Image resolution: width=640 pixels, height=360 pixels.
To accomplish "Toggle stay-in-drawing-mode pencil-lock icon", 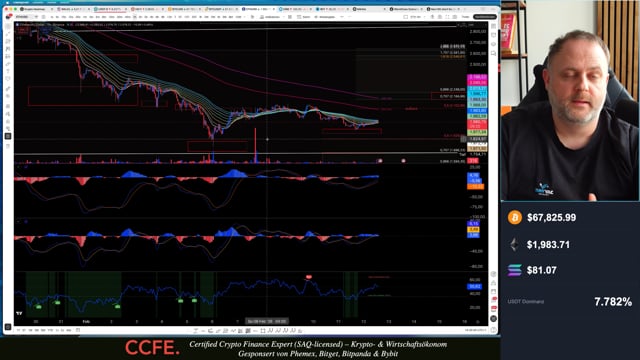I will click(x=8, y=114).
